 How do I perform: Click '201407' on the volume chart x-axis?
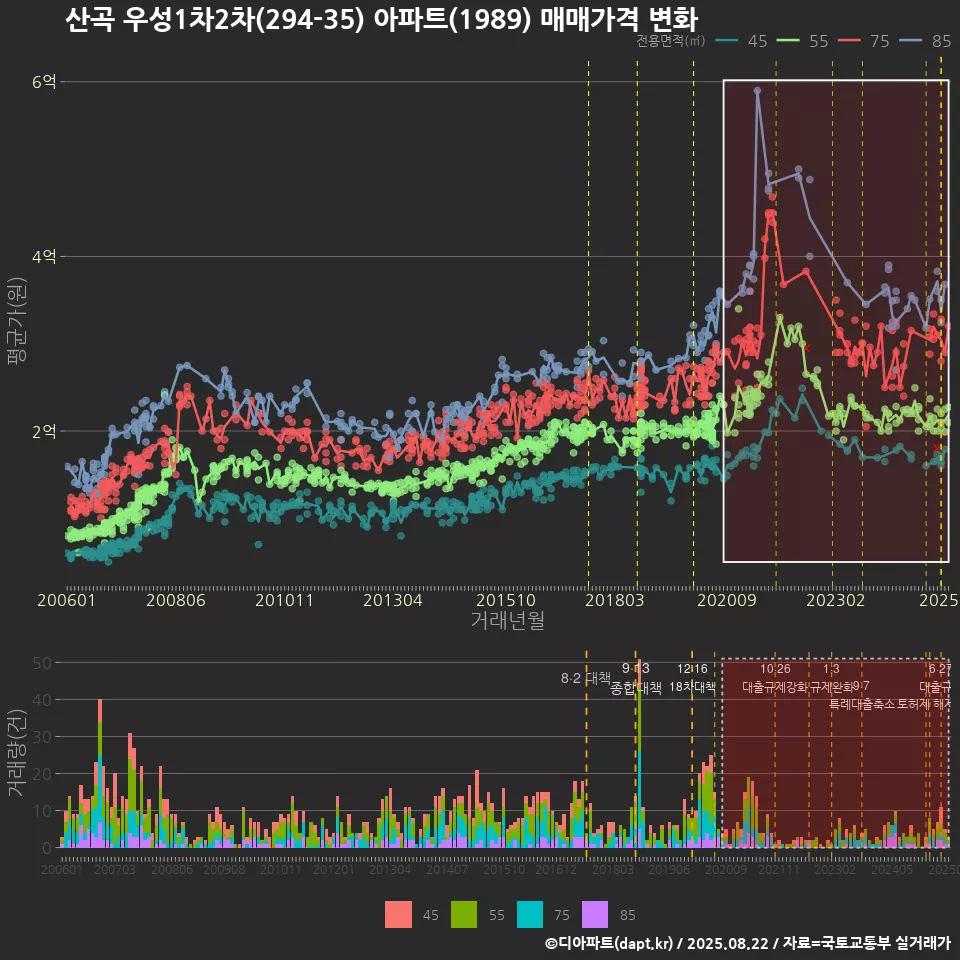pyautogui.click(x=447, y=869)
